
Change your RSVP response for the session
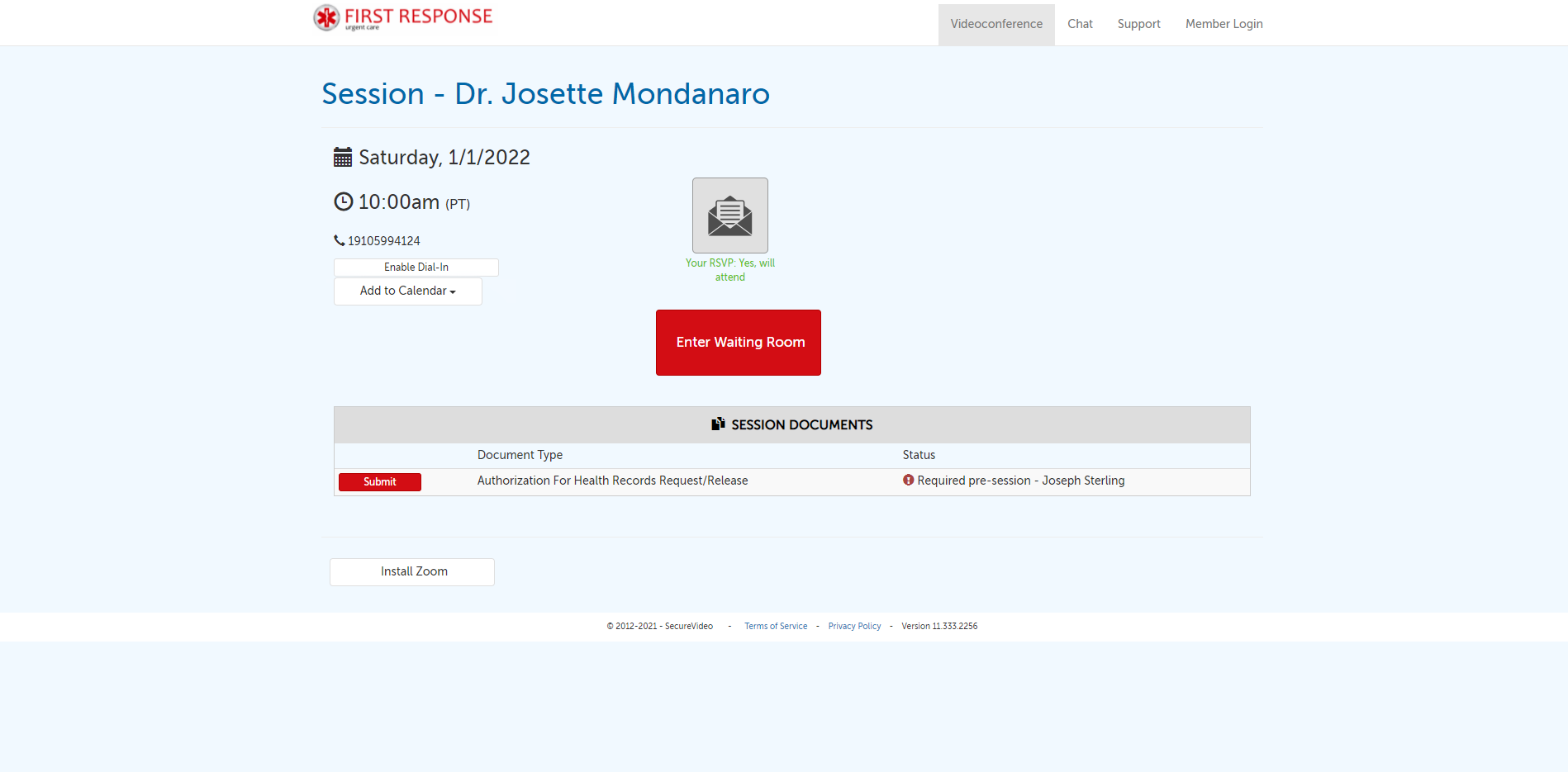729,215
